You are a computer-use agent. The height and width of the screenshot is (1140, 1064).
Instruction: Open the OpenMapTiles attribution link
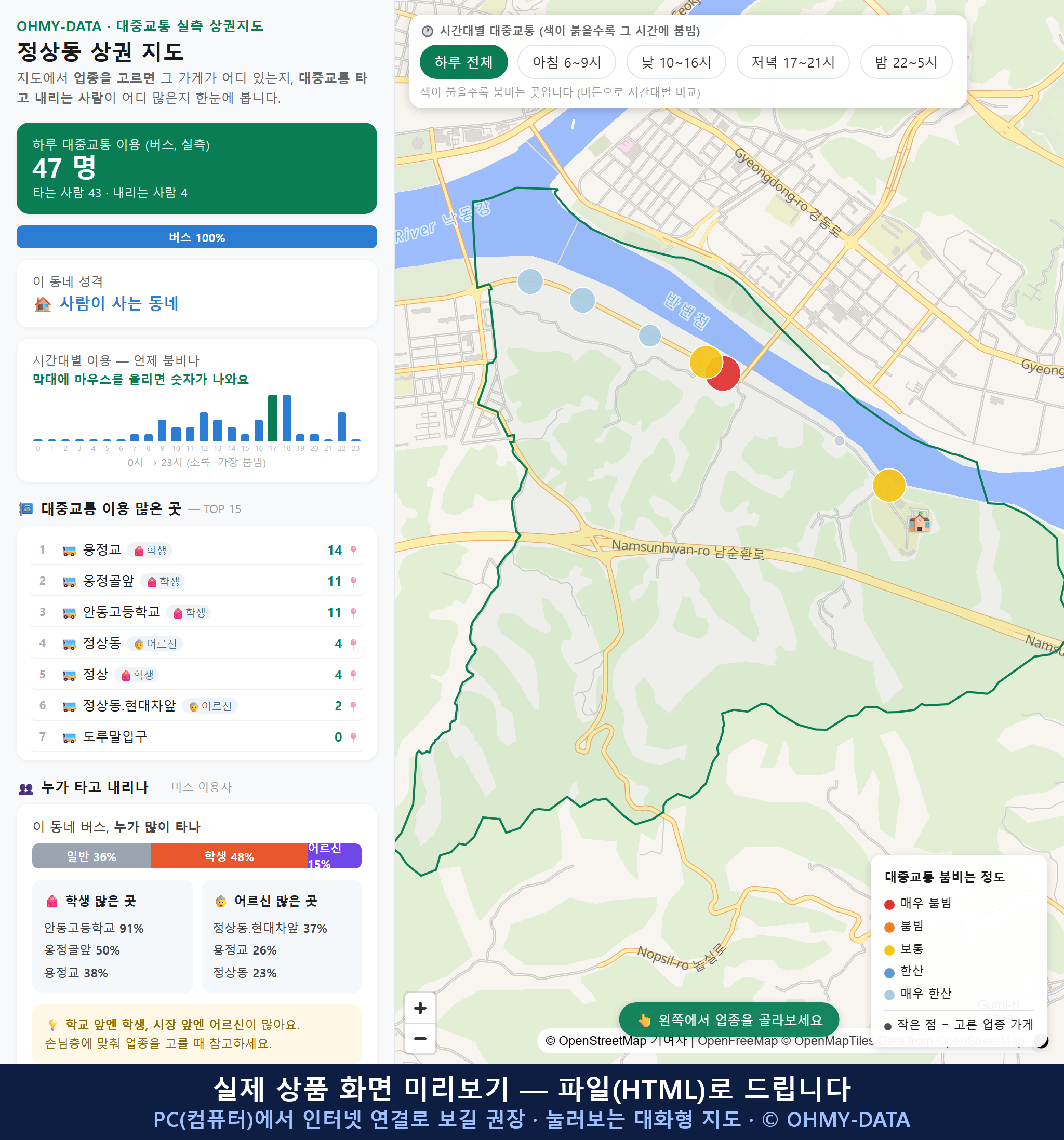pos(828,1041)
